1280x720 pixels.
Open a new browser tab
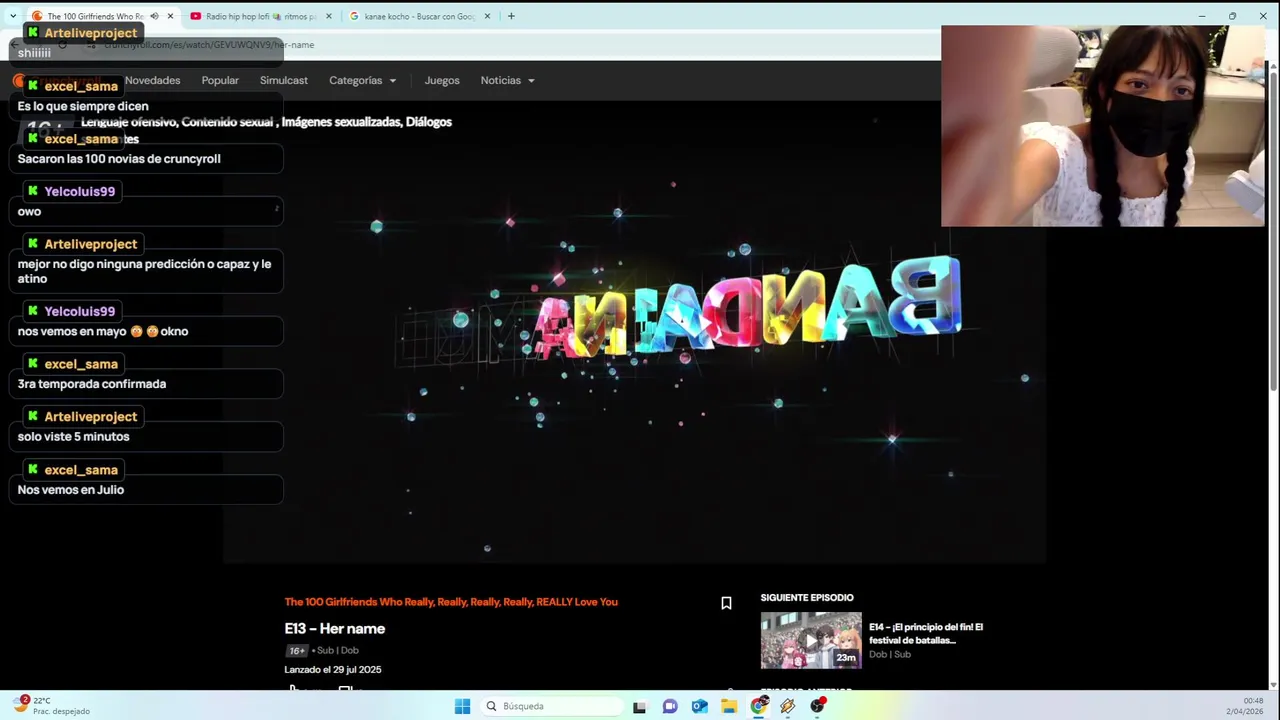[511, 16]
